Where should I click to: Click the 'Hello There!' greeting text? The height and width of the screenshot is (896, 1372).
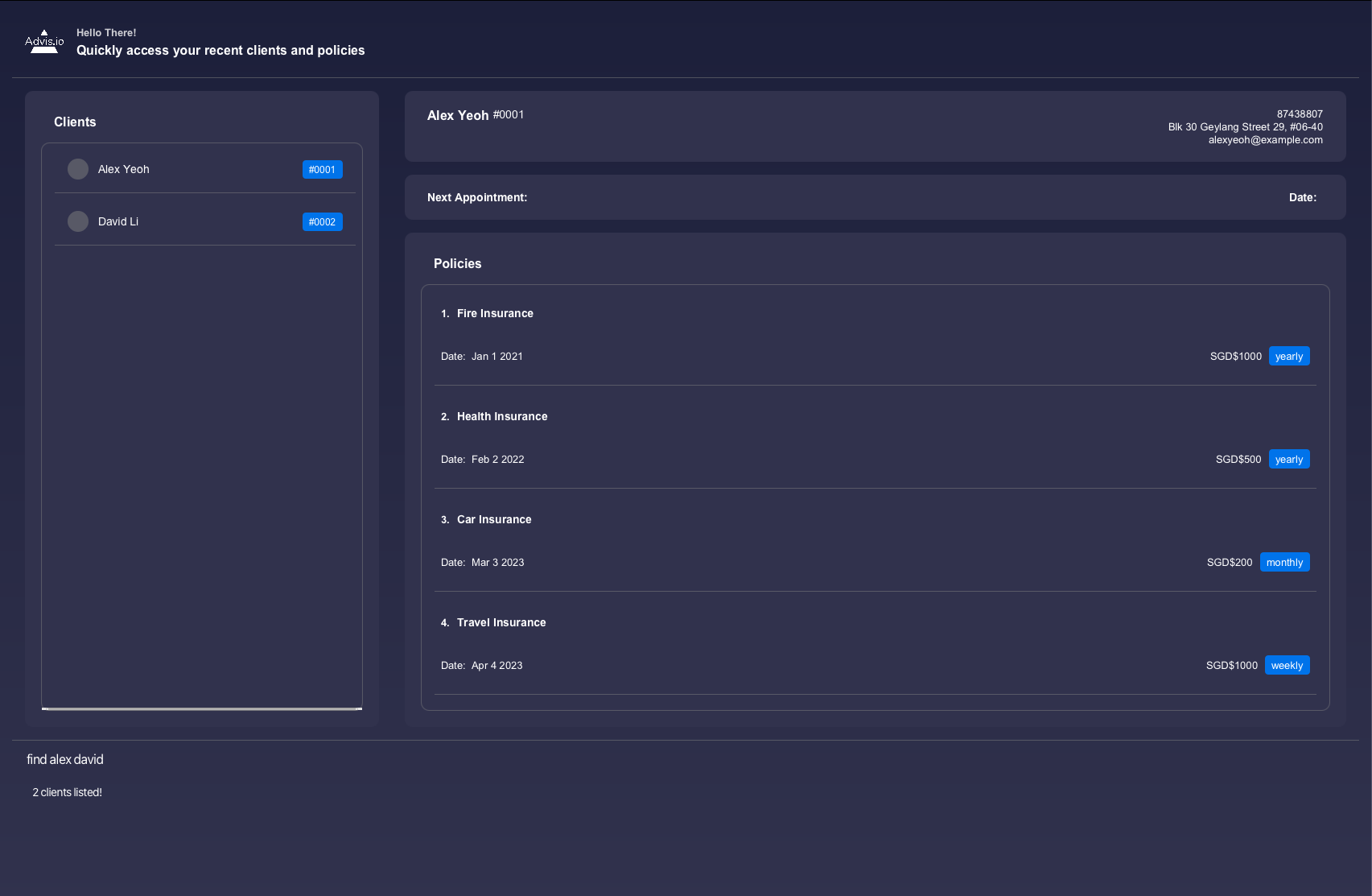[106, 32]
